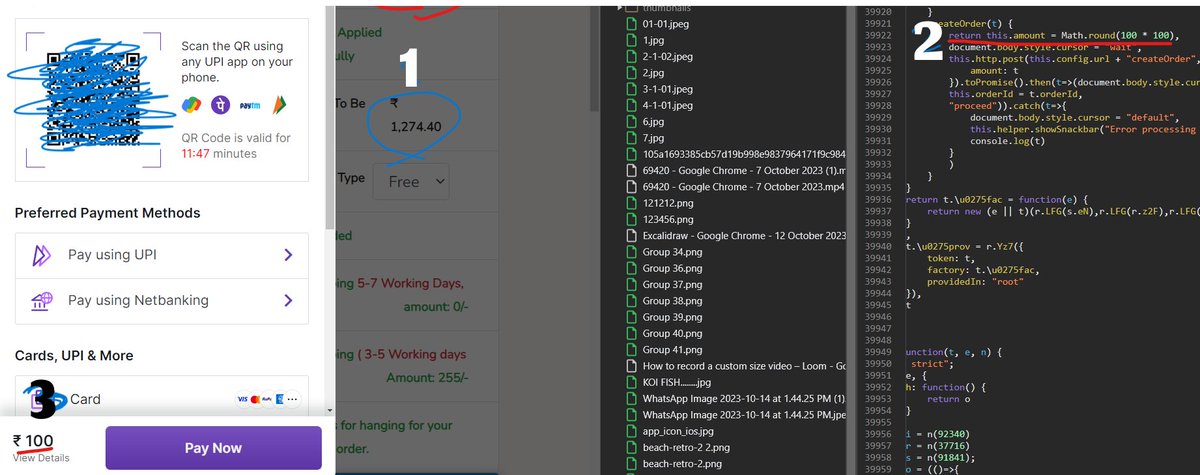
Task: Click the bank icon beside Pay using Netbanking
Action: [42, 300]
